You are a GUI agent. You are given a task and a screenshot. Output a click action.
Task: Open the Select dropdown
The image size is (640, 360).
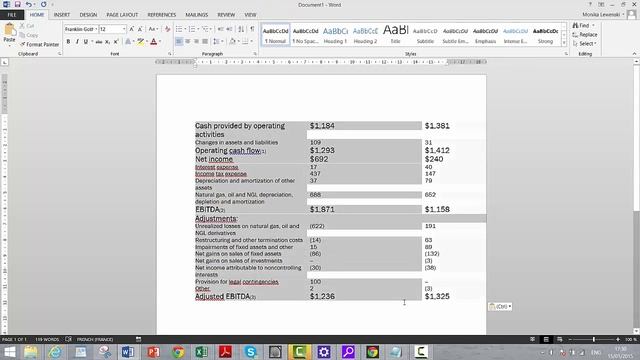[585, 44]
